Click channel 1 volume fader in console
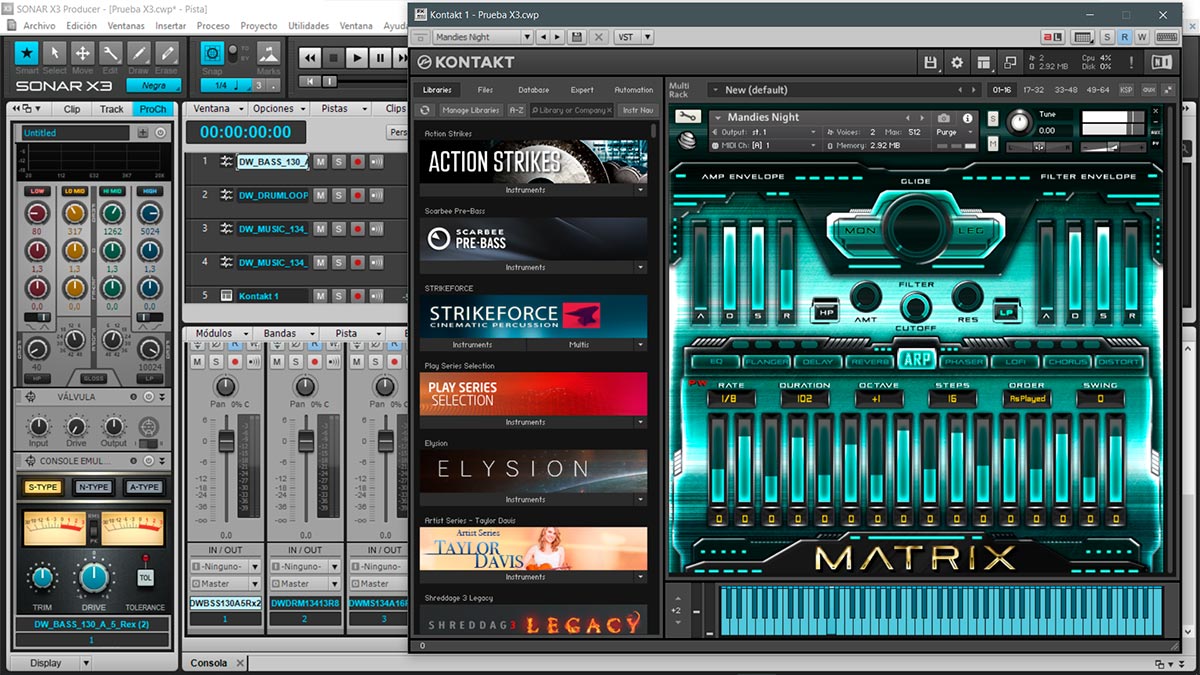 point(226,439)
